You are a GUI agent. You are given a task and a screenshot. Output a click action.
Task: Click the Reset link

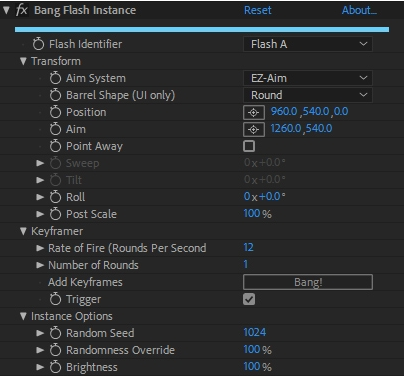[257, 10]
